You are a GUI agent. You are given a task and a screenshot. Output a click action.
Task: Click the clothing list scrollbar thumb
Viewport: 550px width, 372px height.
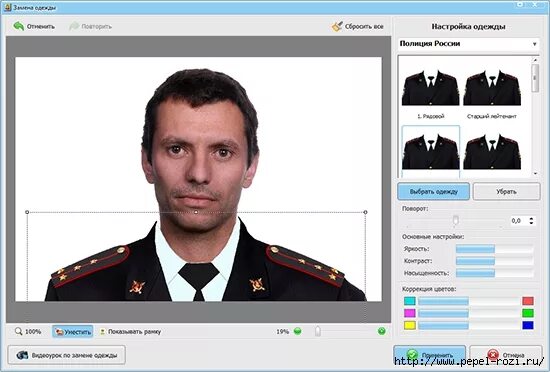point(535,78)
